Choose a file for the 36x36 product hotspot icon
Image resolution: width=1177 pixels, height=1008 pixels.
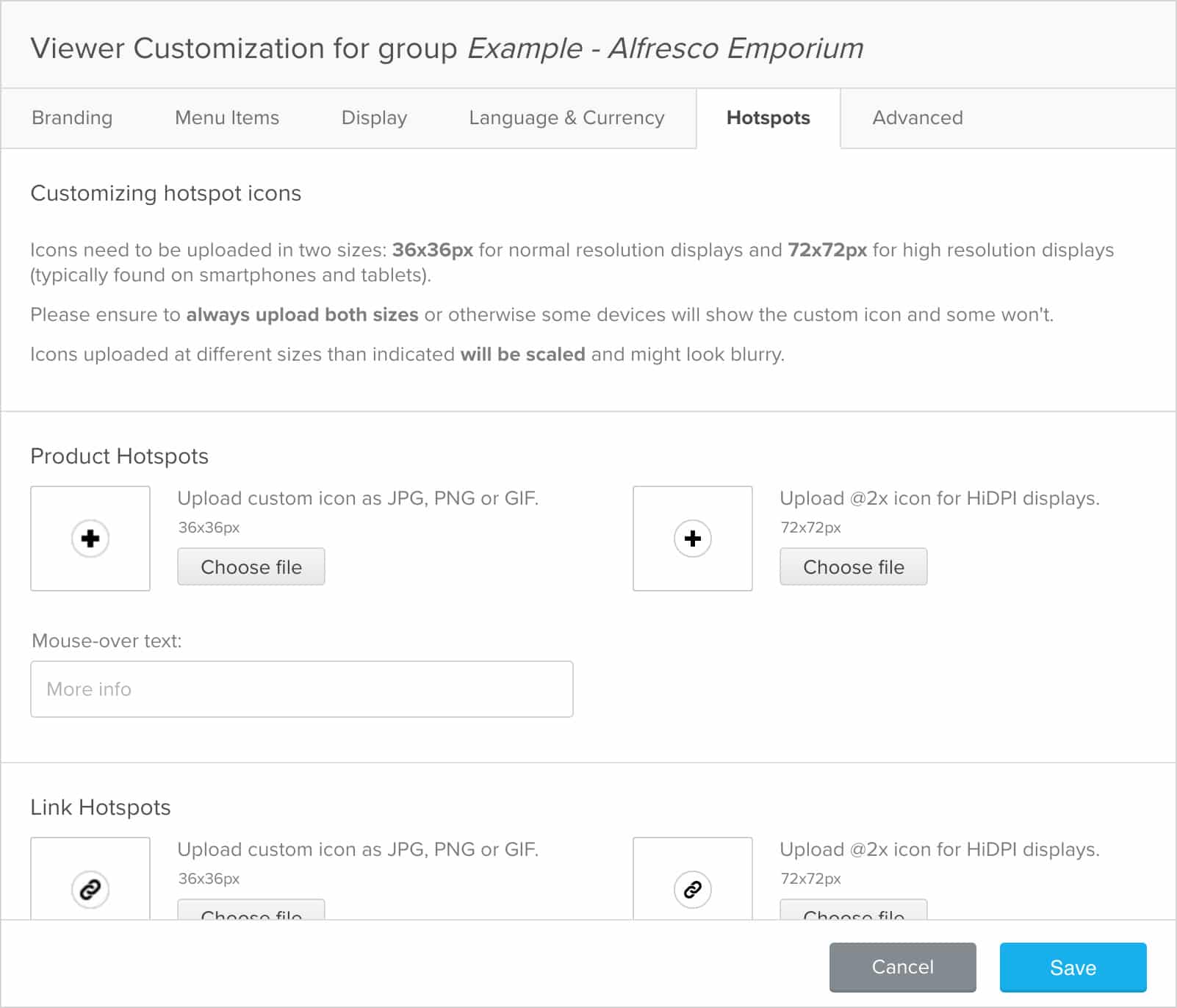tap(251, 566)
